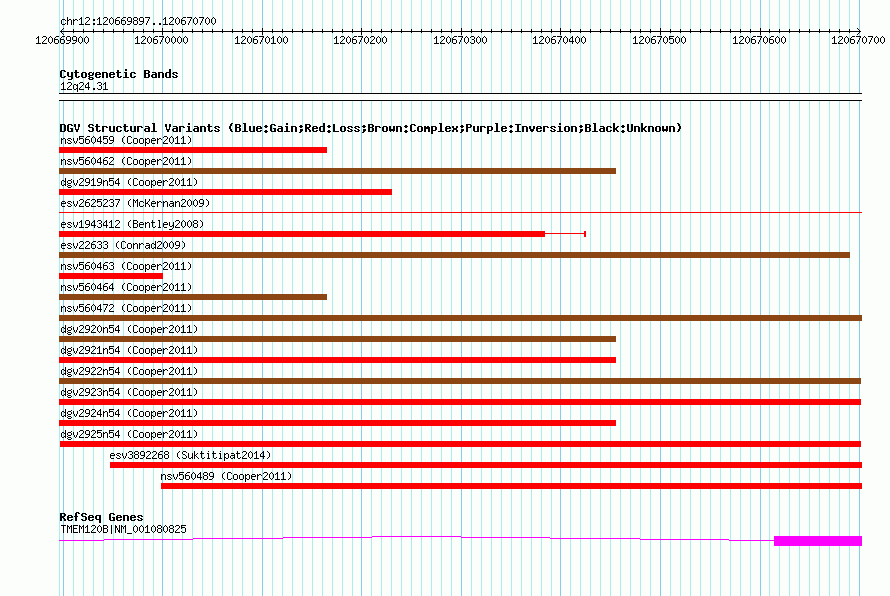Image resolution: width=890 pixels, height=596 pixels.
Task: Click ruler position 120670700
Action: [x=858, y=40]
